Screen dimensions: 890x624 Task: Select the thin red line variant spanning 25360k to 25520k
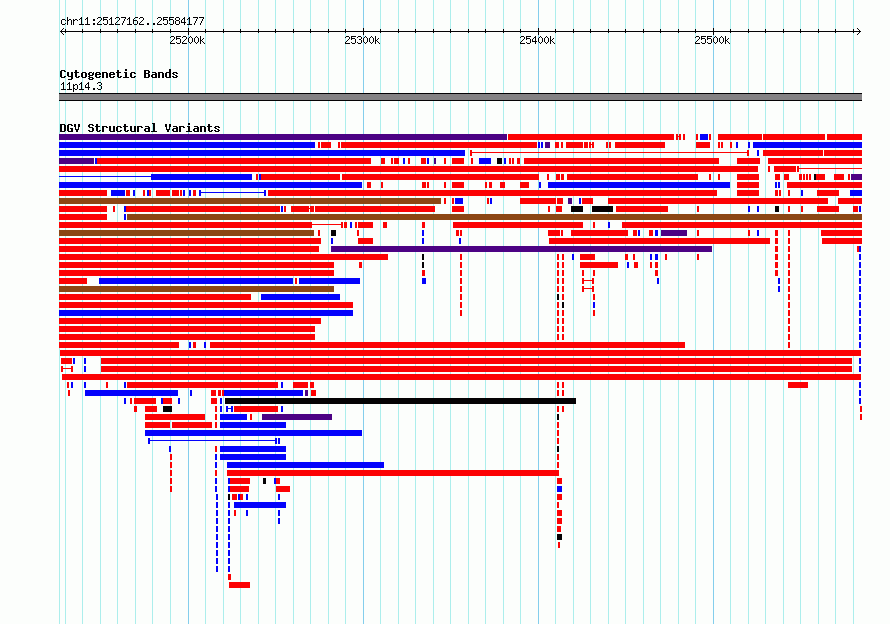(x=609, y=153)
